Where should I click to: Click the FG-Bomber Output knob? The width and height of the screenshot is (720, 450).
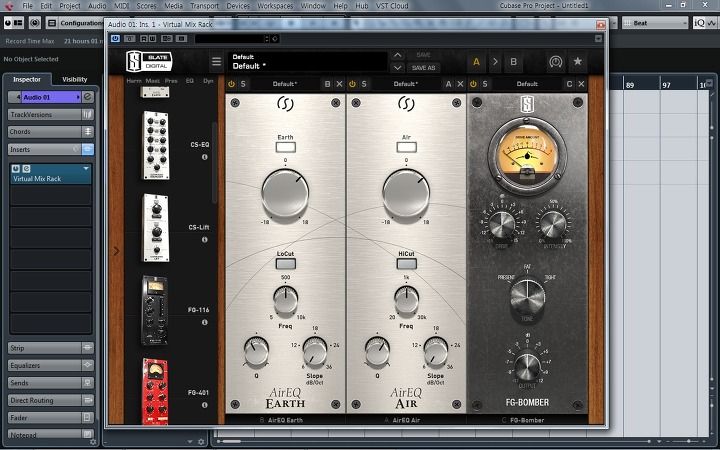pos(527,367)
